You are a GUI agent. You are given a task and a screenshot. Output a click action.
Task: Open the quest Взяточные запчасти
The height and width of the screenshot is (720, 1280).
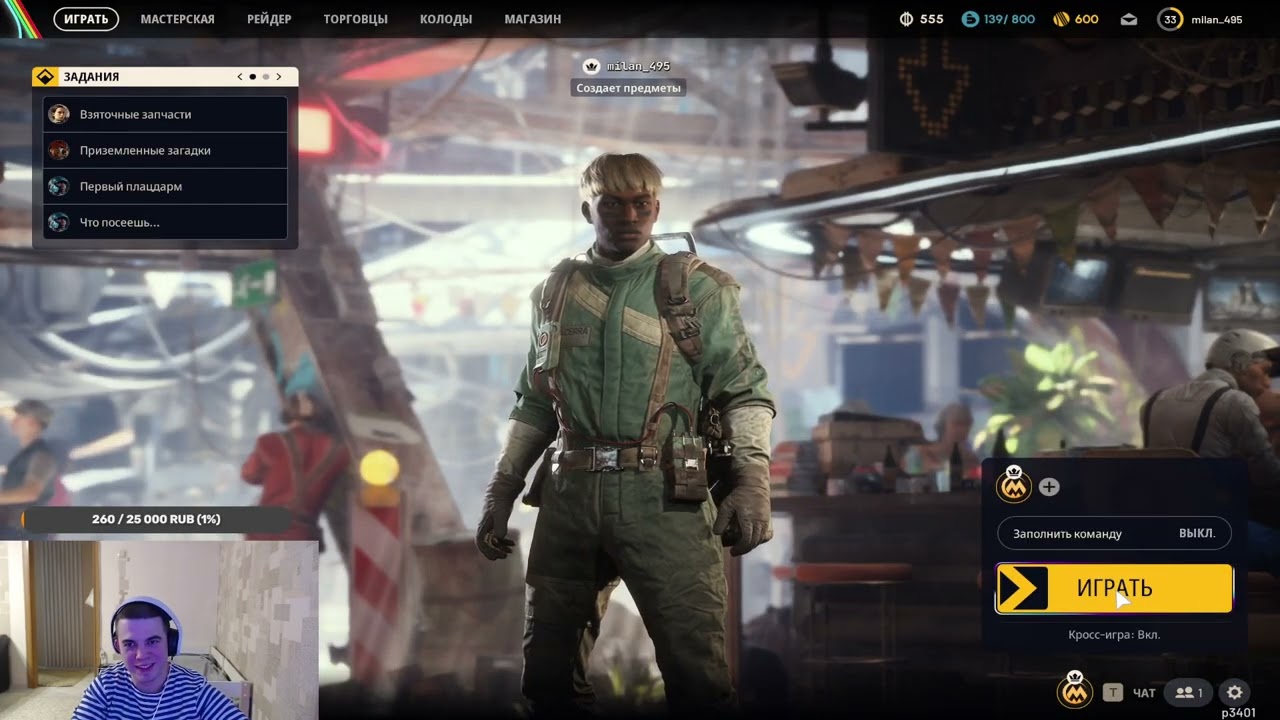166,114
